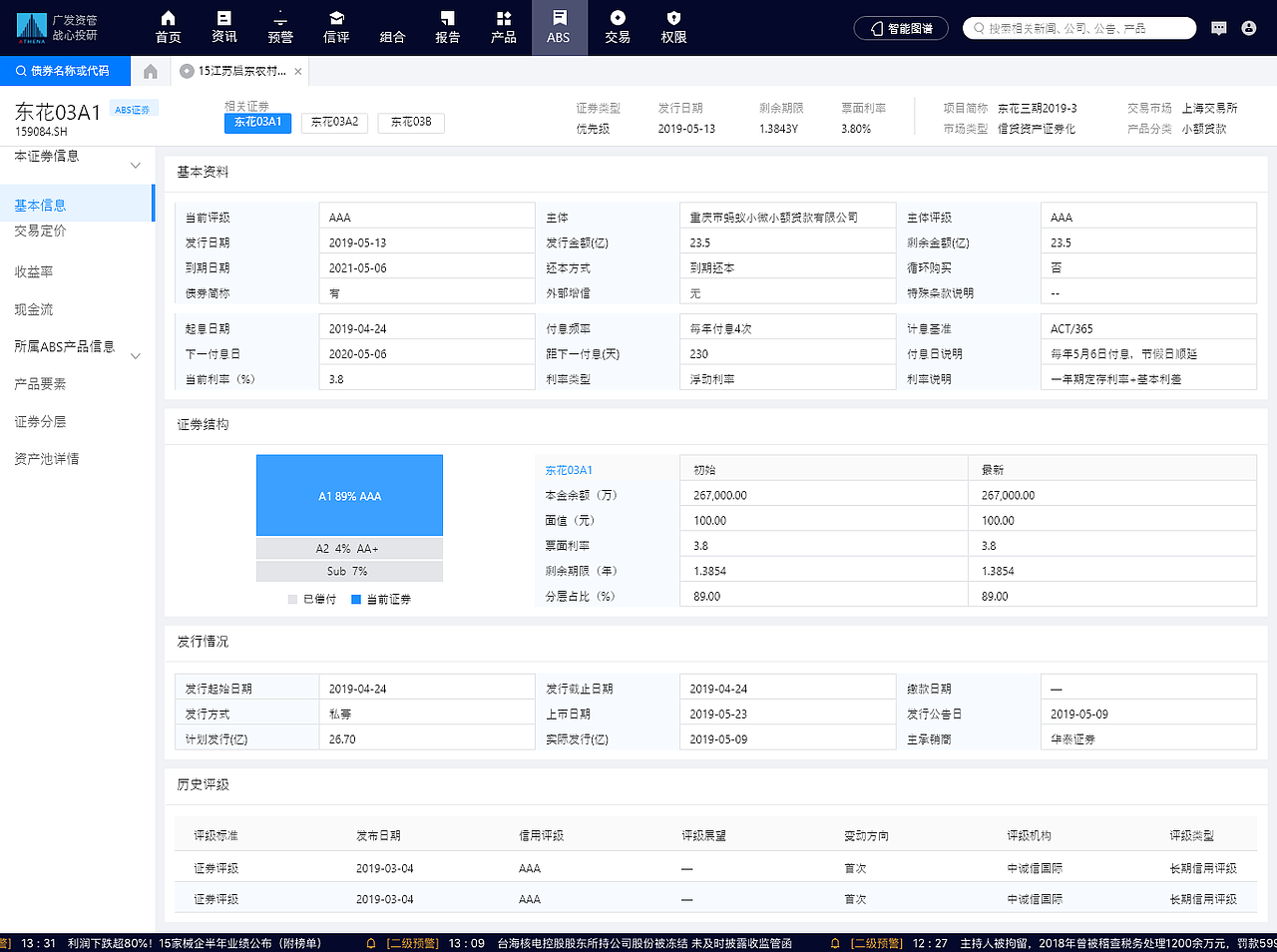The height and width of the screenshot is (952, 1277).
Task: Open the 组合 portfolio icon
Action: pos(392,27)
